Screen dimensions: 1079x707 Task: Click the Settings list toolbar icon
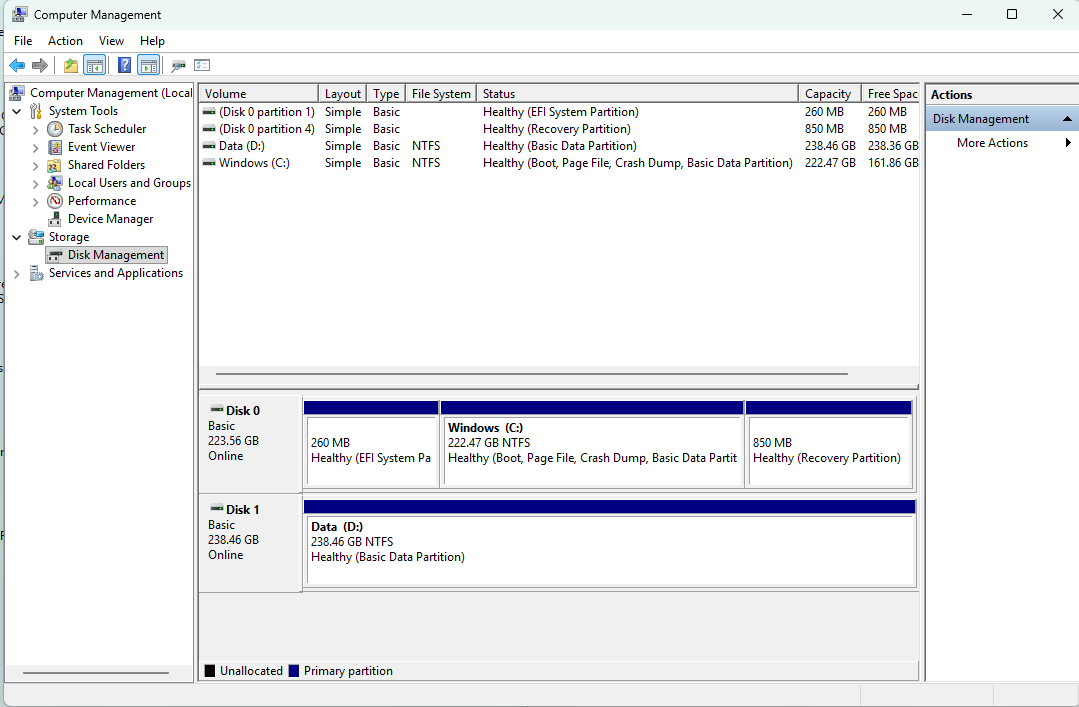[x=202, y=65]
